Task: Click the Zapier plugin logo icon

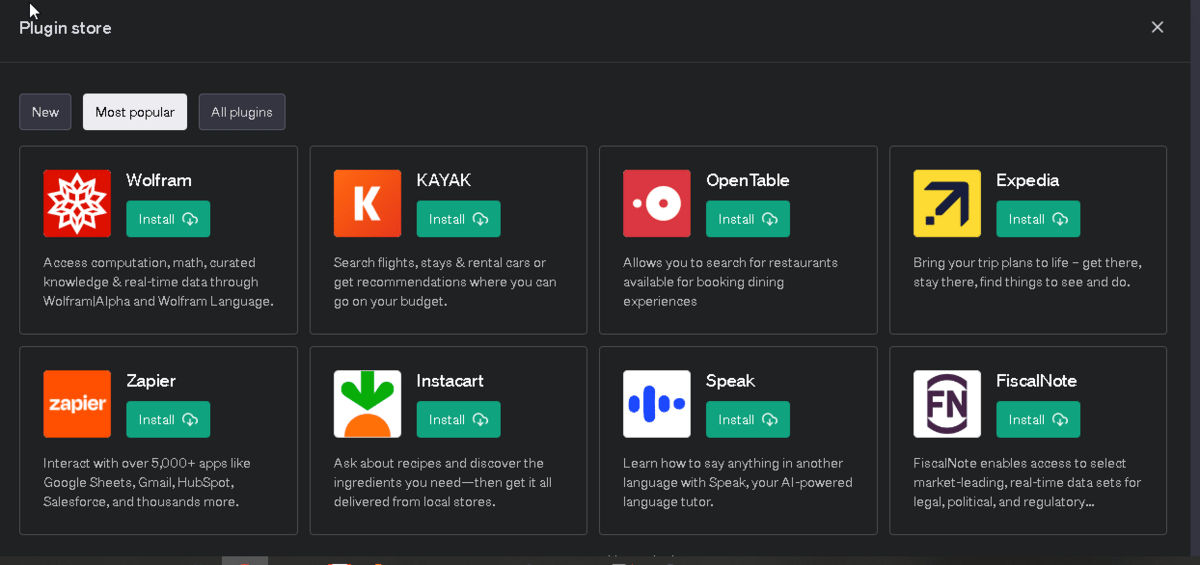Action: [x=77, y=404]
